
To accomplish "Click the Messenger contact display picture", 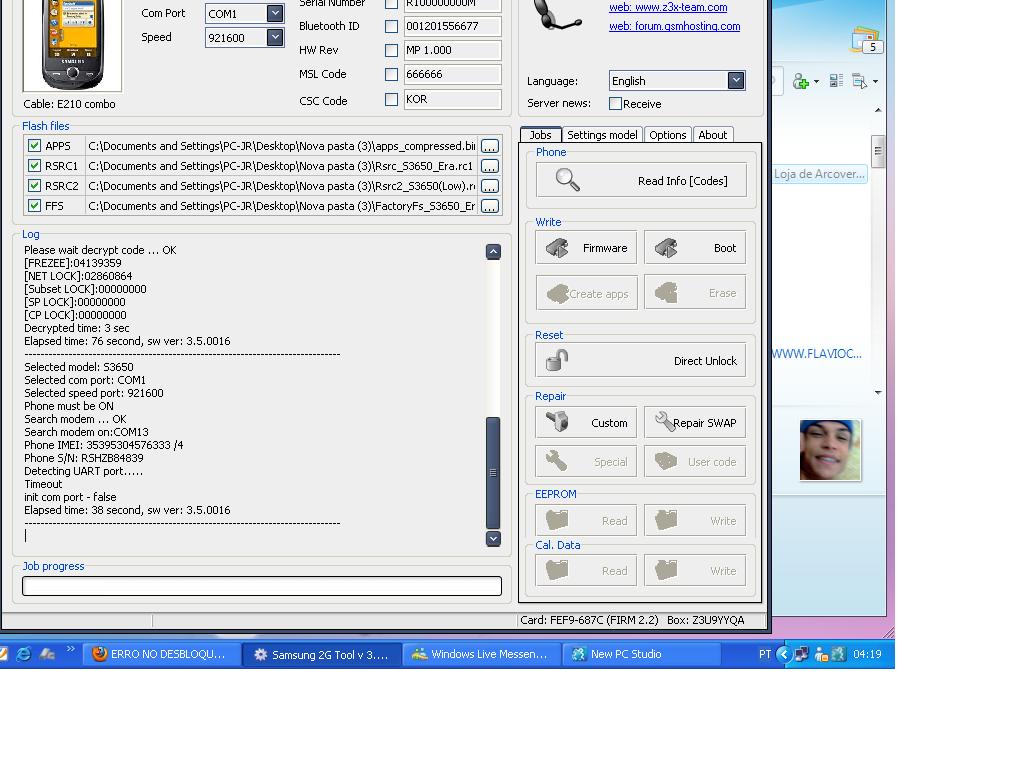I will (x=829, y=450).
